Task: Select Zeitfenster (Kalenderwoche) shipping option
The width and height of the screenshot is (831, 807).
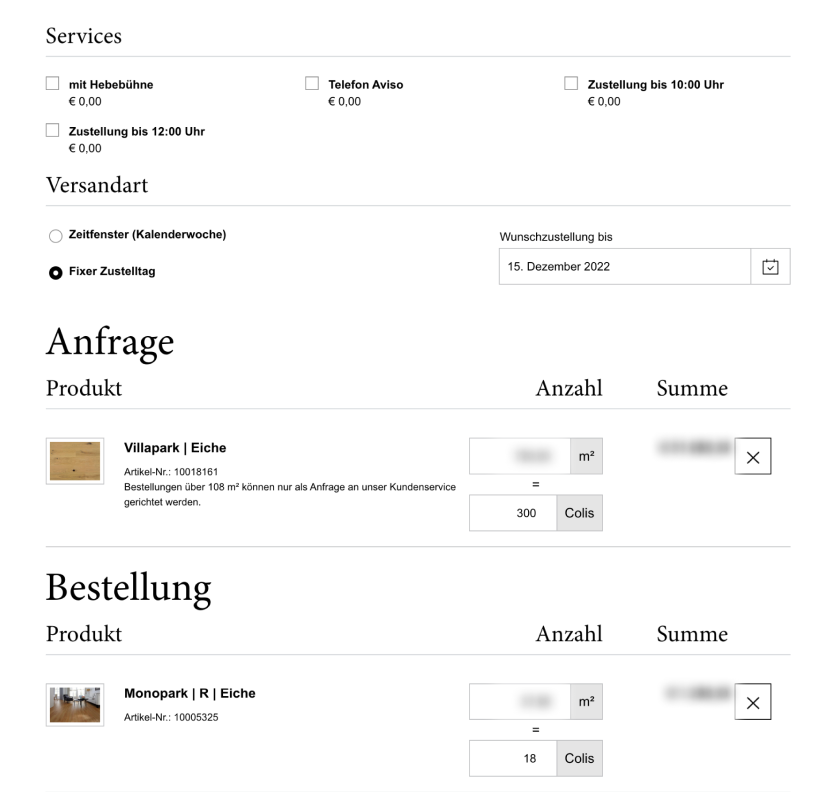Action: [x=56, y=236]
